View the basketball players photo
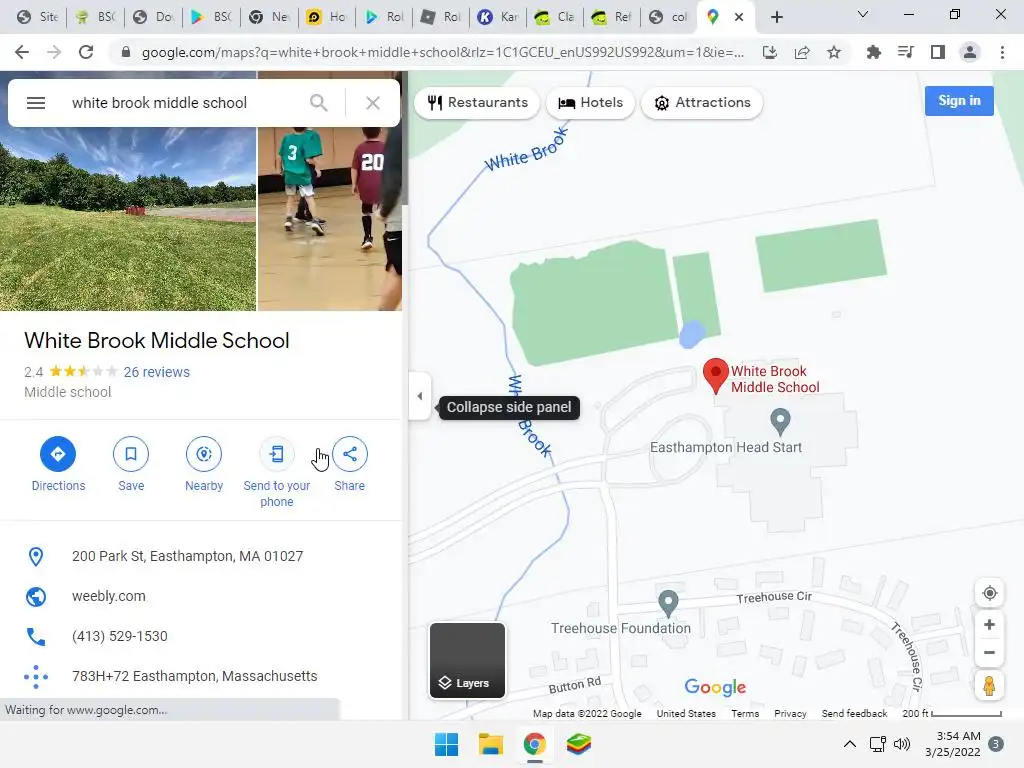The image size is (1024, 768). point(330,219)
